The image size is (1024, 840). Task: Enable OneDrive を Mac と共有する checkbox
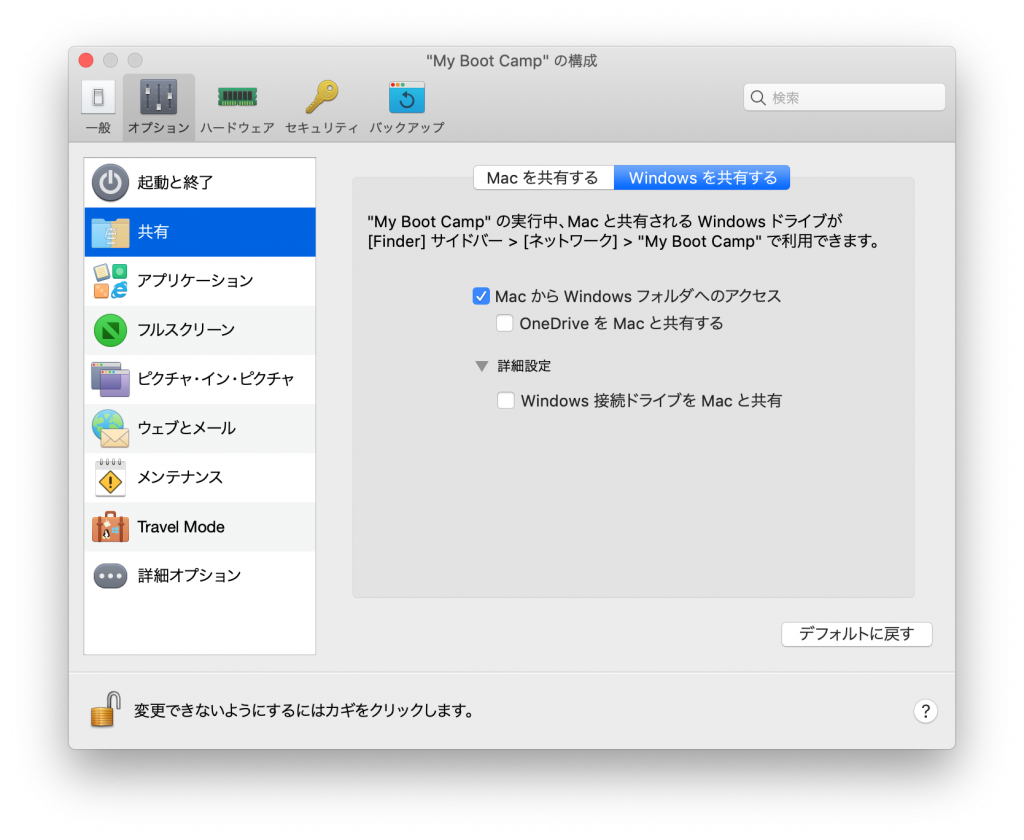(504, 323)
